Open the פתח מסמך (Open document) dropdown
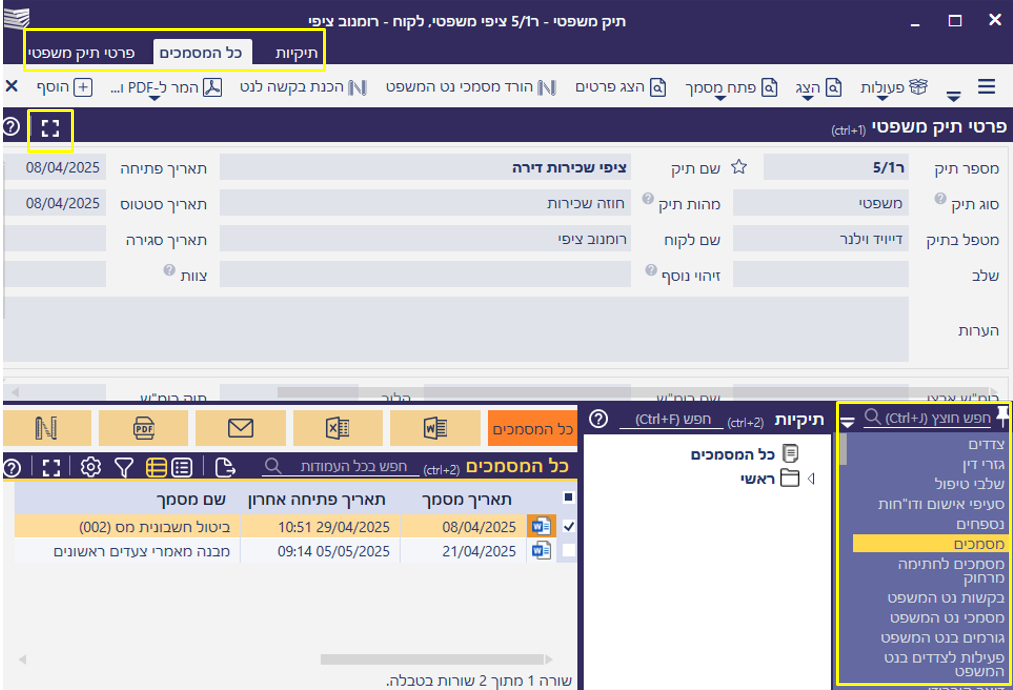Screen dimensions: 1013x690 731,87
